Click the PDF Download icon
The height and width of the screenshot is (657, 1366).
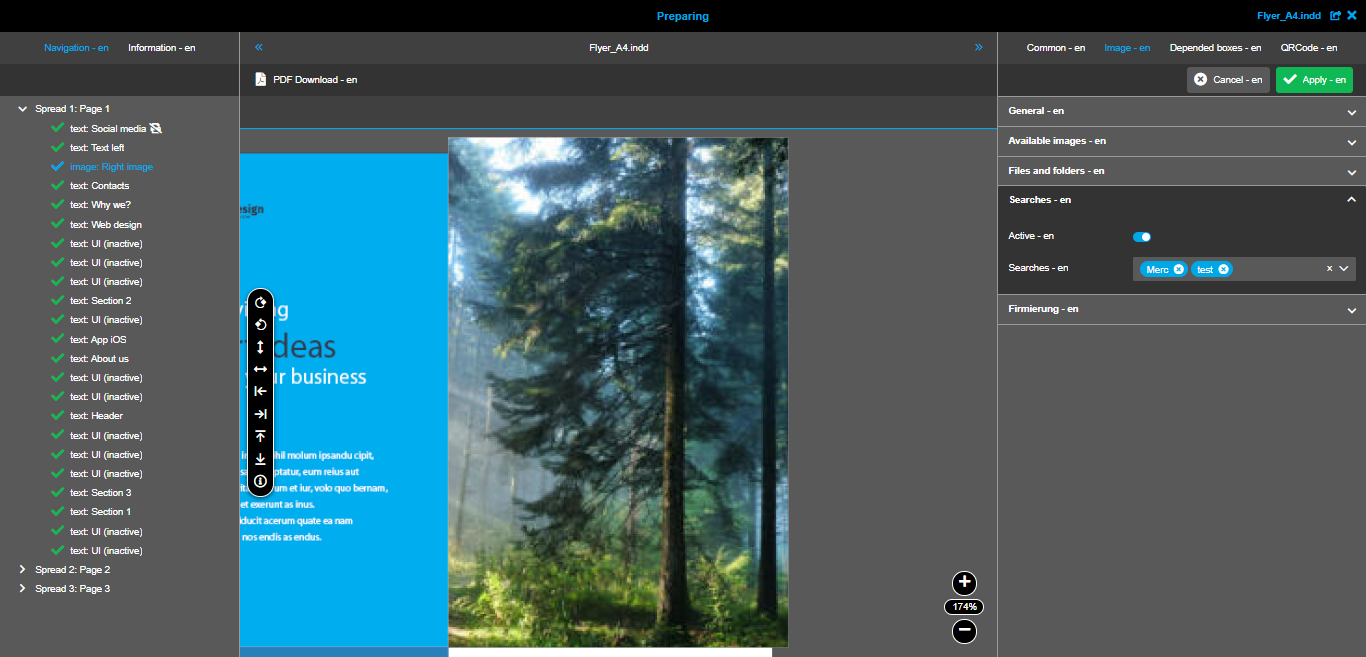tap(261, 79)
